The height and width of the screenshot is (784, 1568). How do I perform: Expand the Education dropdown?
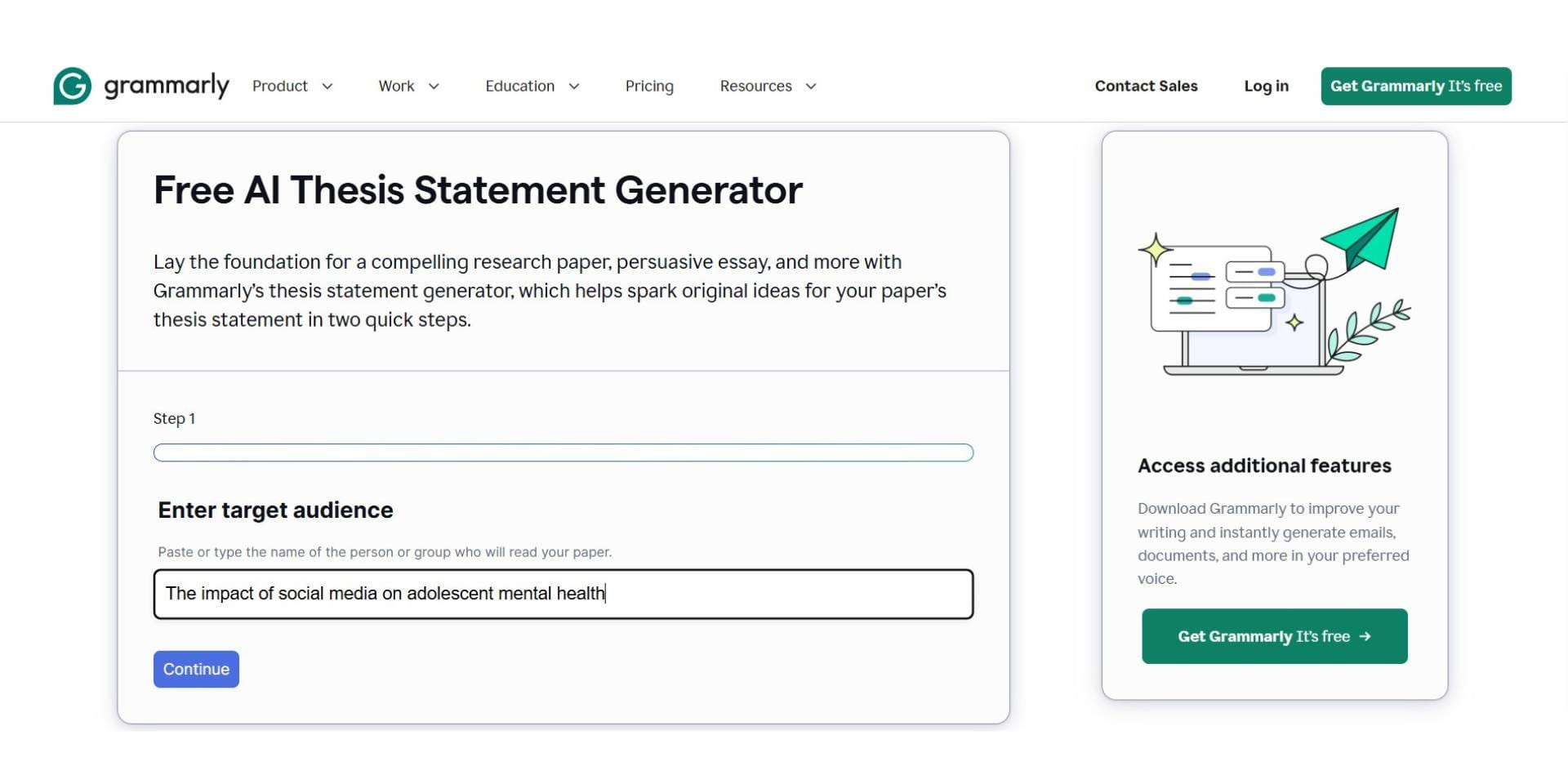531,86
